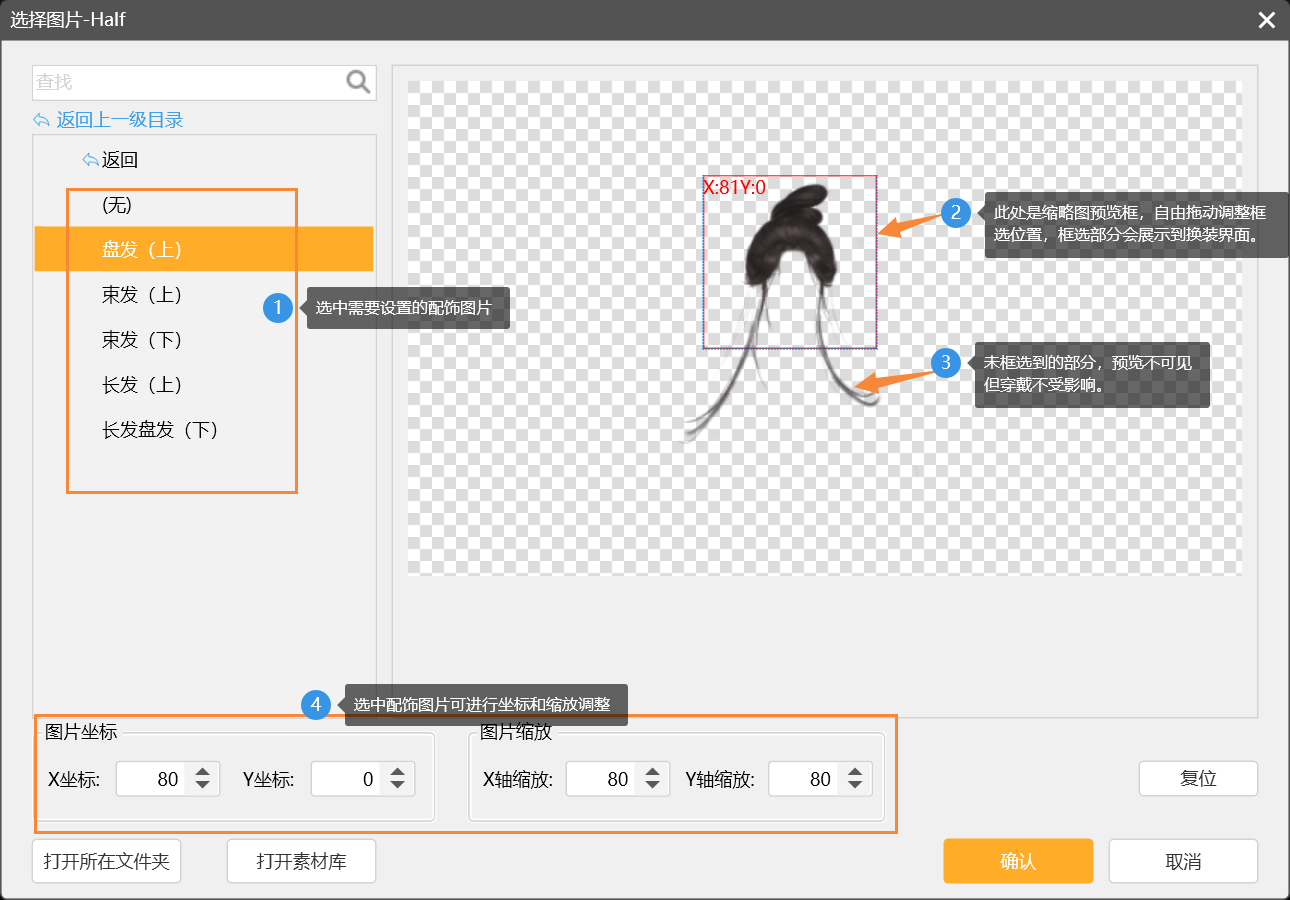
Task: Click the search magnifier icon
Action: (x=358, y=82)
